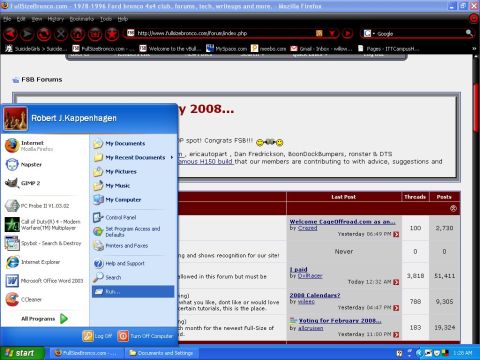Switch to FullSizeBronco.com taskbar item
The width and height of the screenshot is (480, 360).
click(x=86, y=353)
